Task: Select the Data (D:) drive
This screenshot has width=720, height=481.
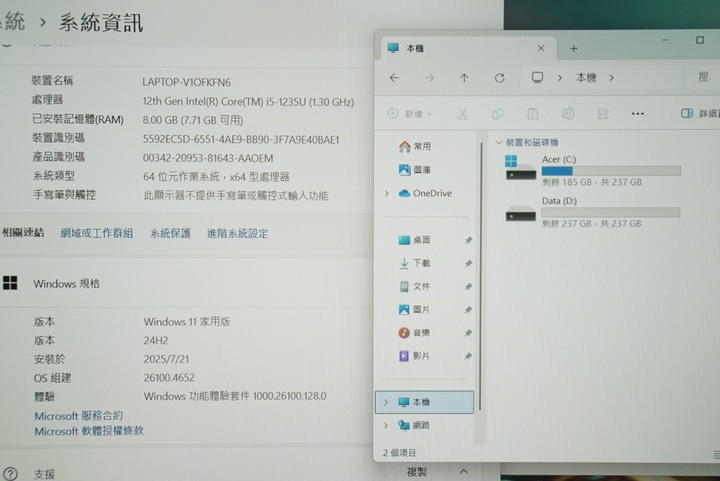Action: 592,212
